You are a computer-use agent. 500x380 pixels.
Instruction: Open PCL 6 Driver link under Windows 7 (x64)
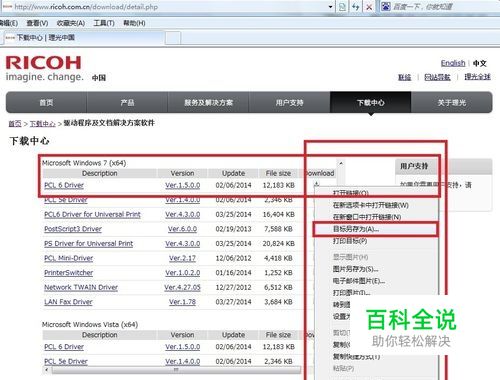pos(64,185)
